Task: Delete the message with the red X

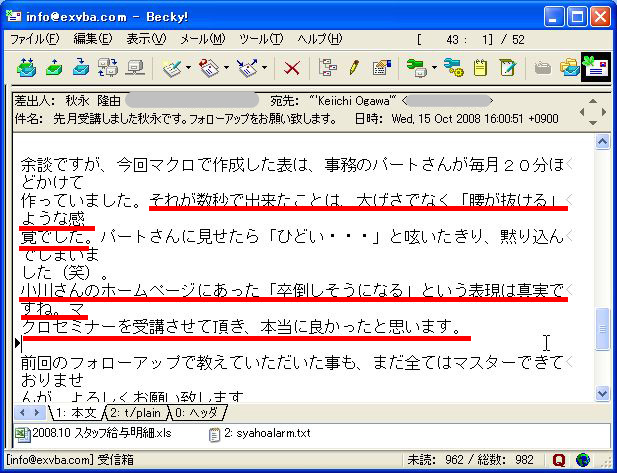Action: (292, 68)
